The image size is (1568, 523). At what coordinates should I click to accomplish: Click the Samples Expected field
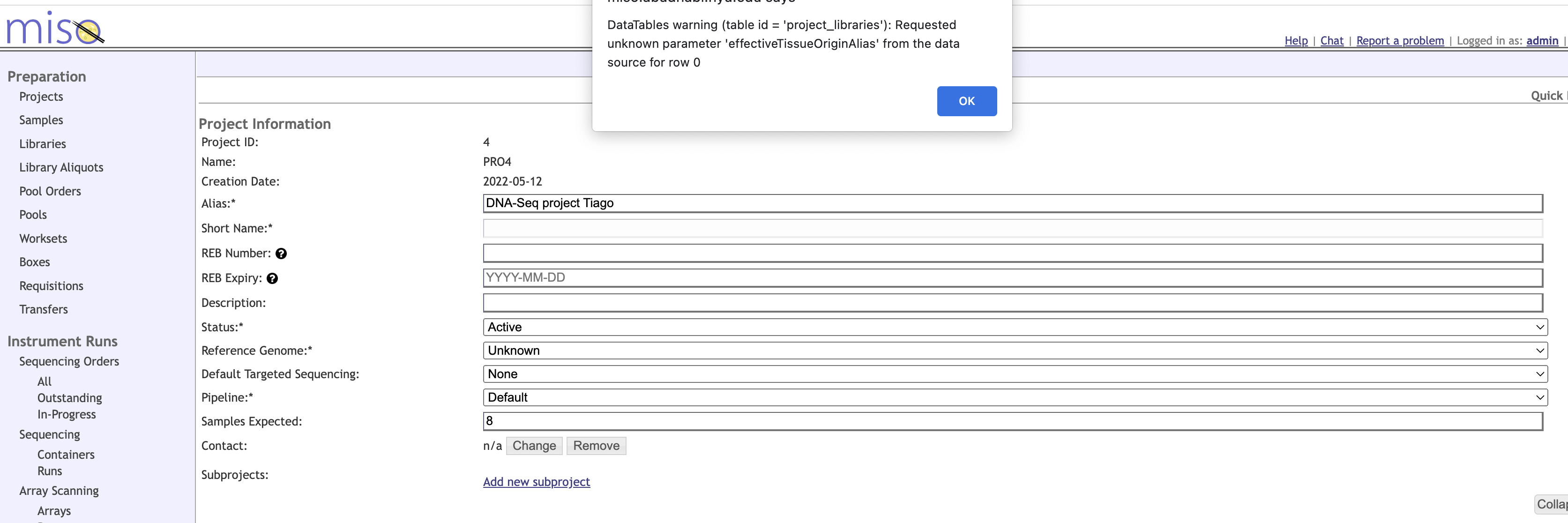pyautogui.click(x=852, y=421)
